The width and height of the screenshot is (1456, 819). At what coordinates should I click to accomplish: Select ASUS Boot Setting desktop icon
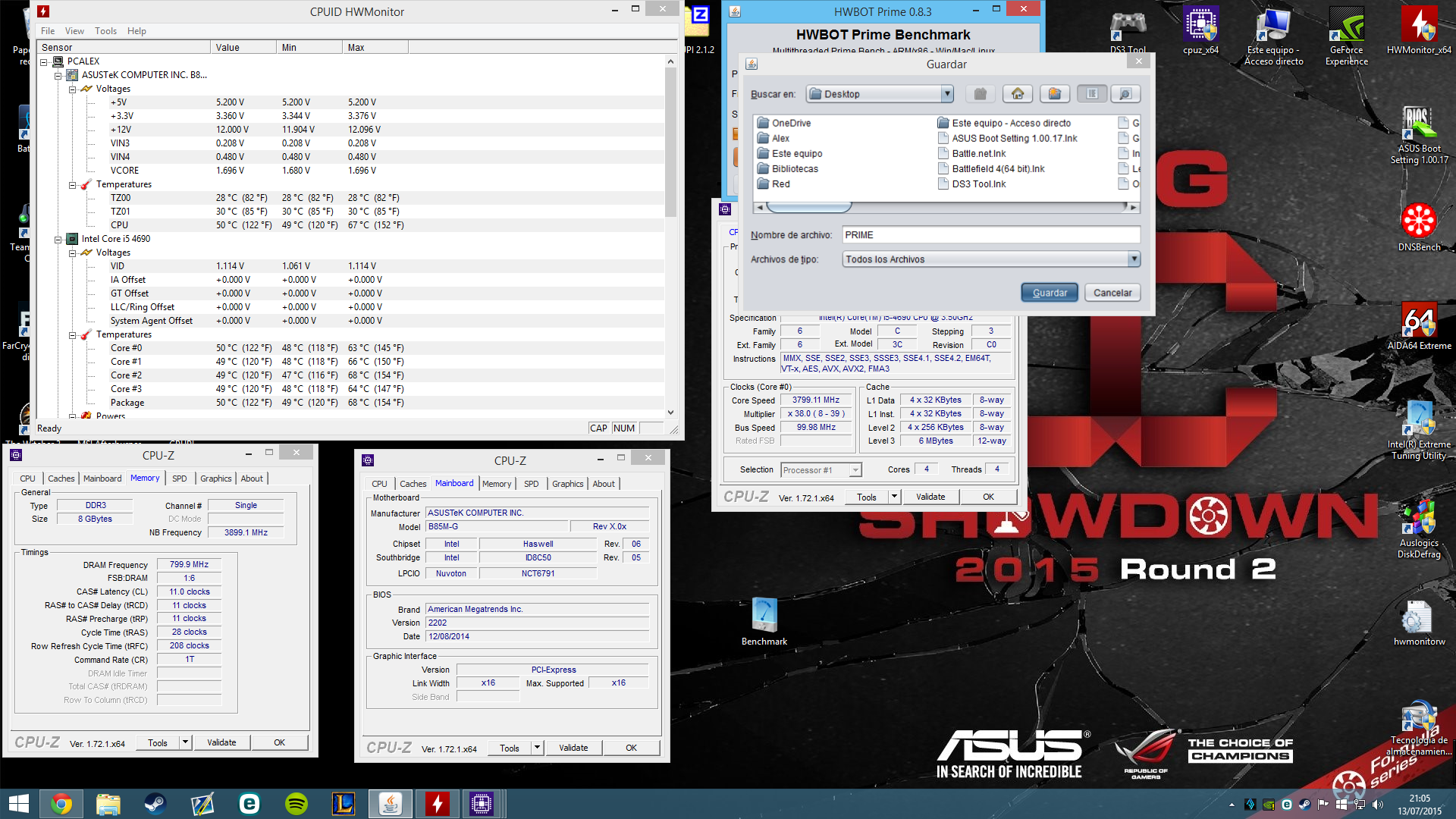(1419, 135)
